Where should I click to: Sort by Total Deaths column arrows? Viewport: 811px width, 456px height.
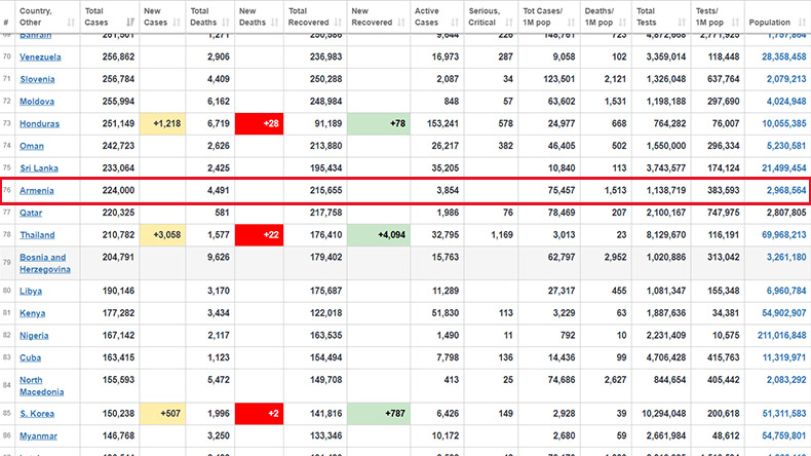click(x=226, y=22)
